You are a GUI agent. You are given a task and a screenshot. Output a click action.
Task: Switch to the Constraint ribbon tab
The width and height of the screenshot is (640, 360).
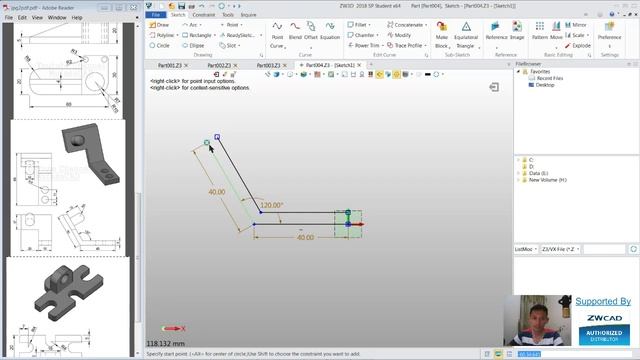tap(204, 15)
